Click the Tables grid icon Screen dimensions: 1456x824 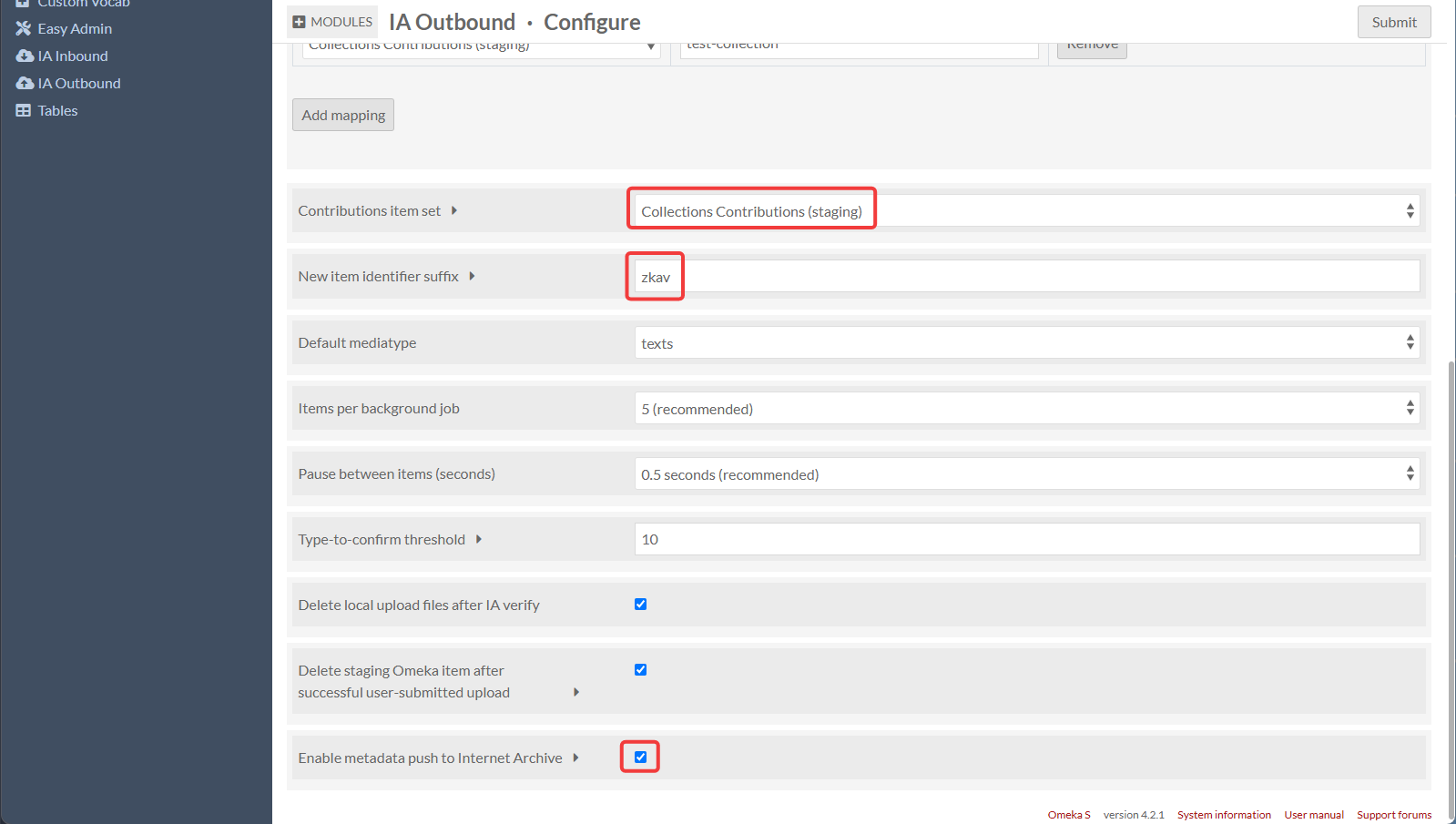pyautogui.click(x=24, y=110)
